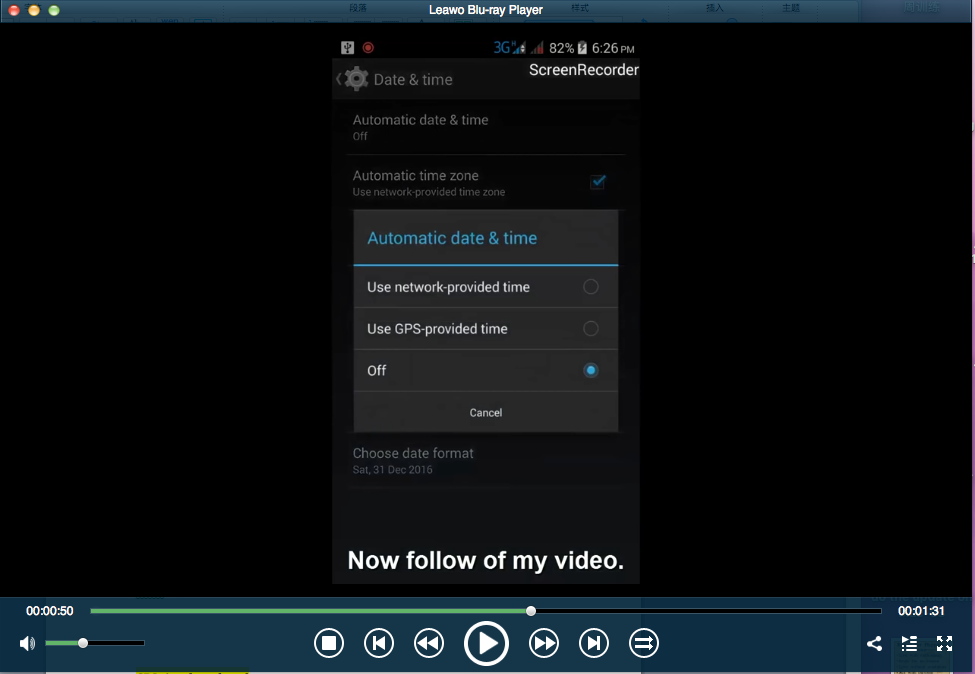The height and width of the screenshot is (674, 975).
Task: Rewind the video
Action: tap(429, 643)
